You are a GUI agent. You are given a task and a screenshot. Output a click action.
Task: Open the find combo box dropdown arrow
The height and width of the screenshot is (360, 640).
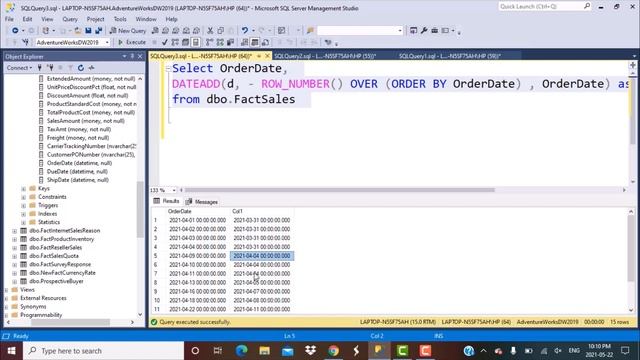click(400, 31)
